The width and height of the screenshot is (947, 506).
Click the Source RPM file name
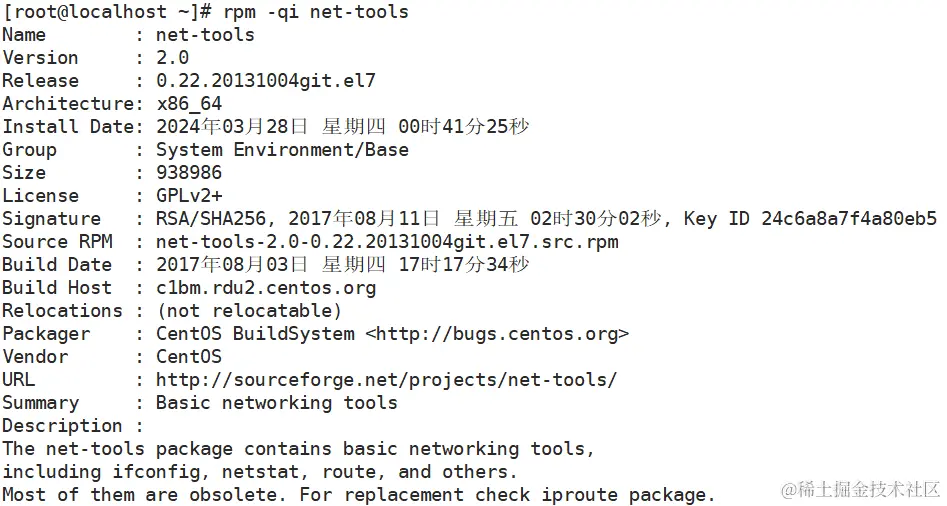point(387,242)
